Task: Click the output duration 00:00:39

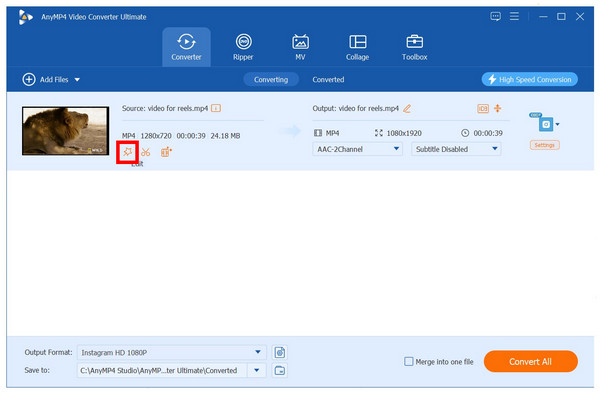Action: pyautogui.click(x=488, y=133)
